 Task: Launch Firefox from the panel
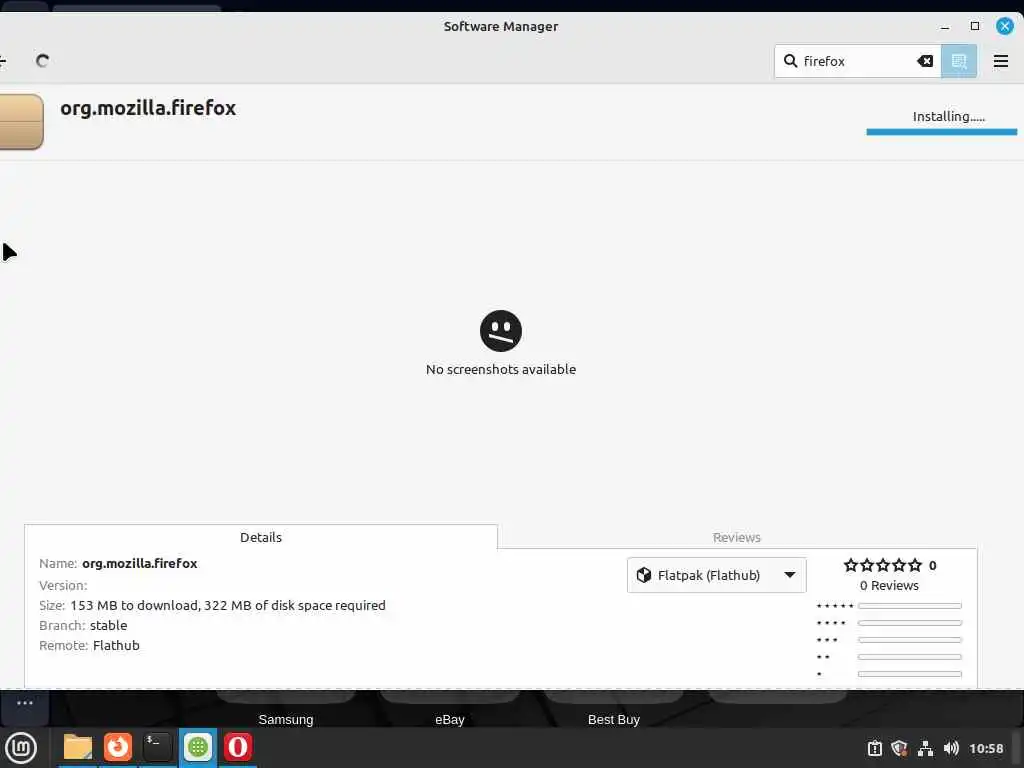pyautogui.click(x=118, y=748)
